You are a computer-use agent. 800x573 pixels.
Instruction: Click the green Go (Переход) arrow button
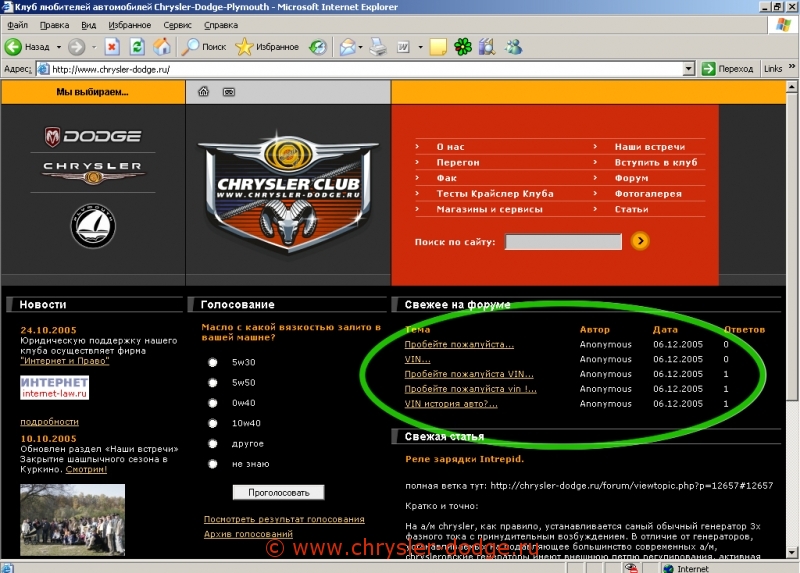[708, 69]
